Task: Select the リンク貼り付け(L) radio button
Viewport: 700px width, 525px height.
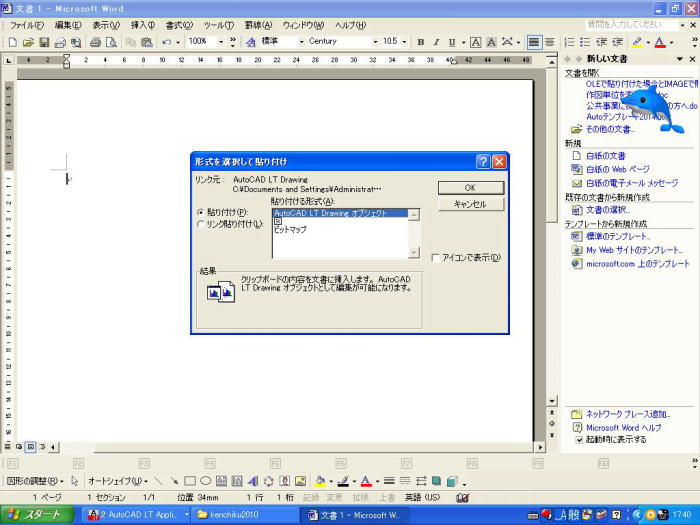Action: (201, 224)
